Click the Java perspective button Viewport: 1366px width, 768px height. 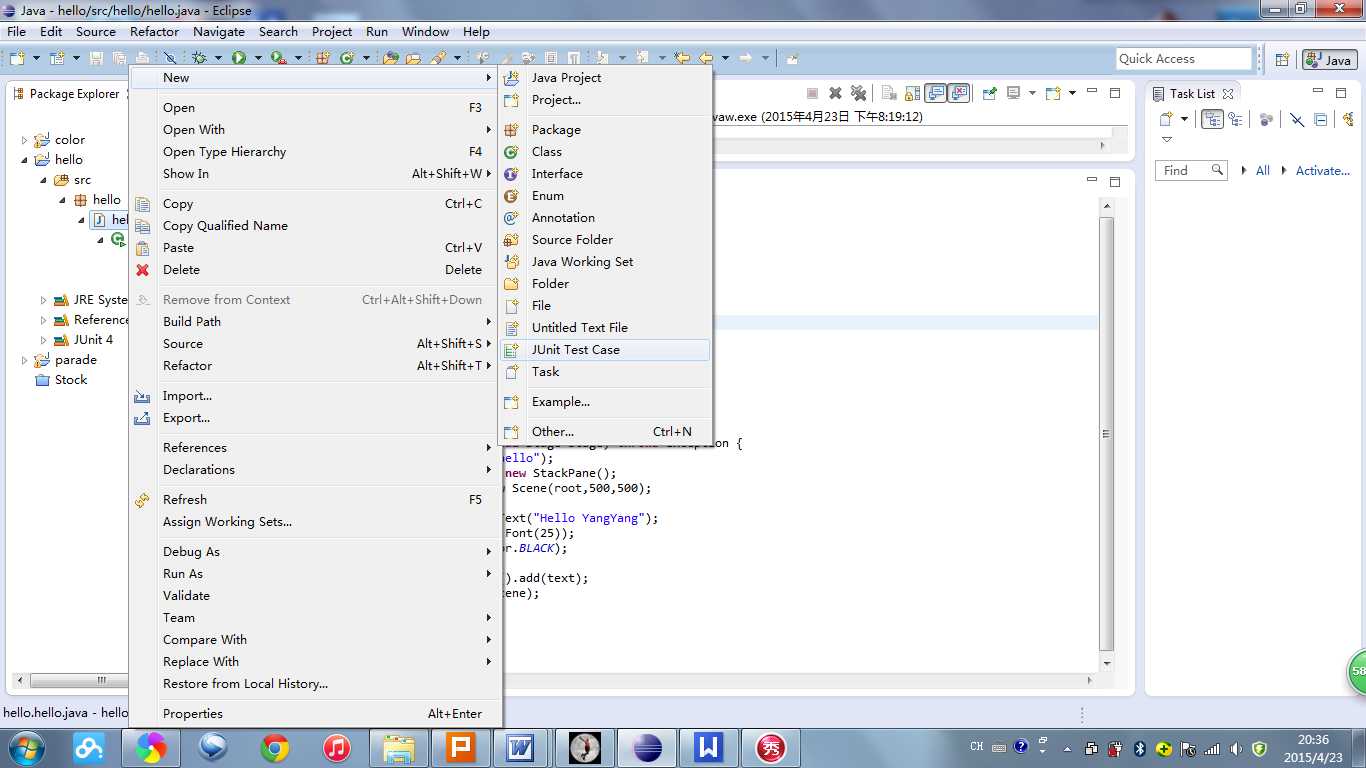[1329, 59]
